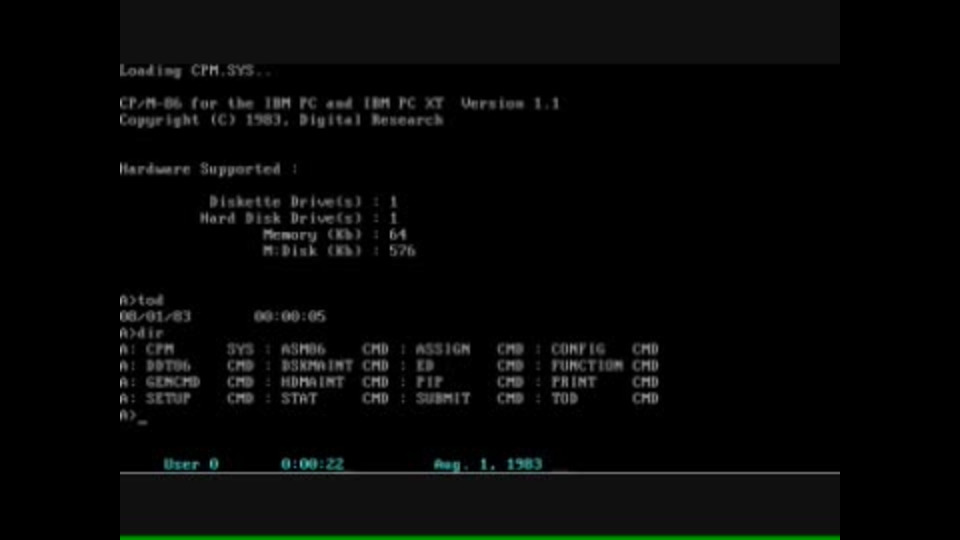960x540 pixels.
Task: Select the 'M:Disk (Kb) : 576' line
Action: (339, 251)
